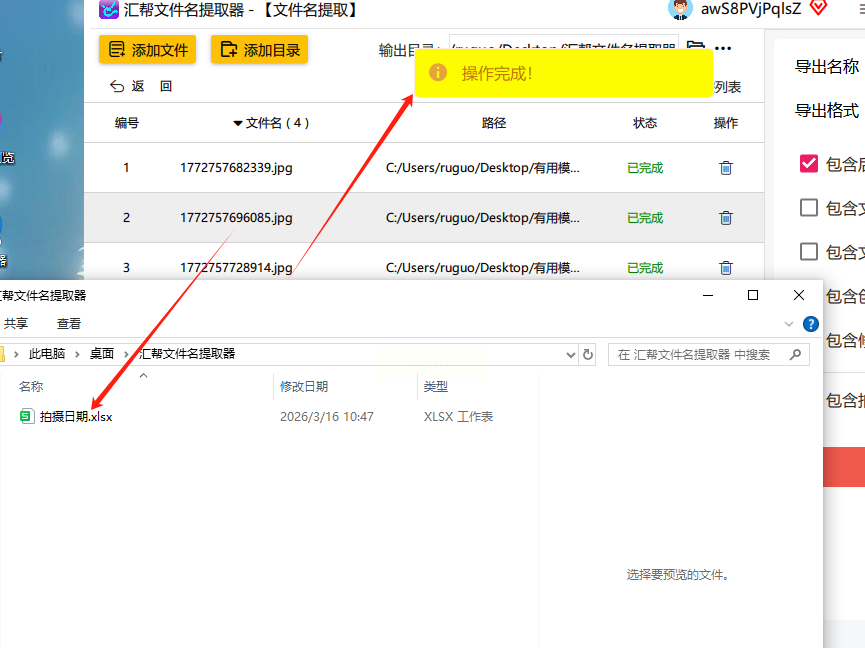The image size is (865, 648).
Task: Click the Add Directory (添加目录) button
Action: 259,50
